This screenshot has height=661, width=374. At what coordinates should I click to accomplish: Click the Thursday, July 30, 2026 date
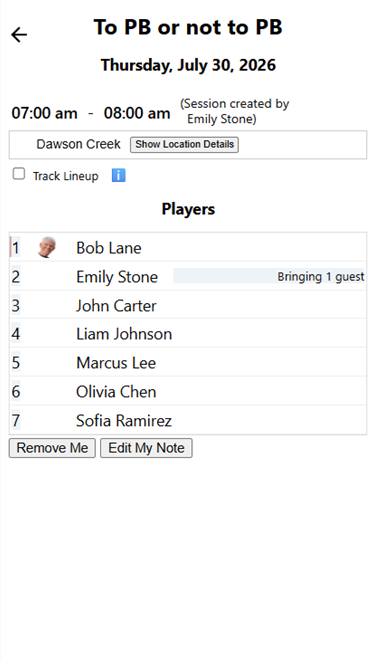pos(188,65)
